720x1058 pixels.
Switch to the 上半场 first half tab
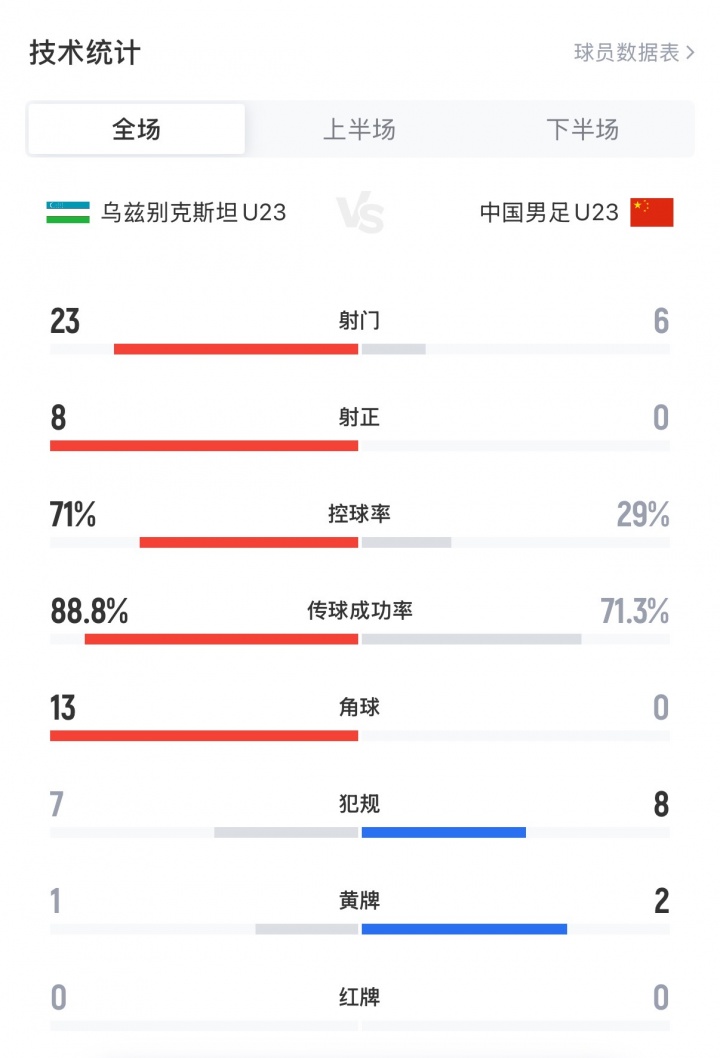pos(359,129)
